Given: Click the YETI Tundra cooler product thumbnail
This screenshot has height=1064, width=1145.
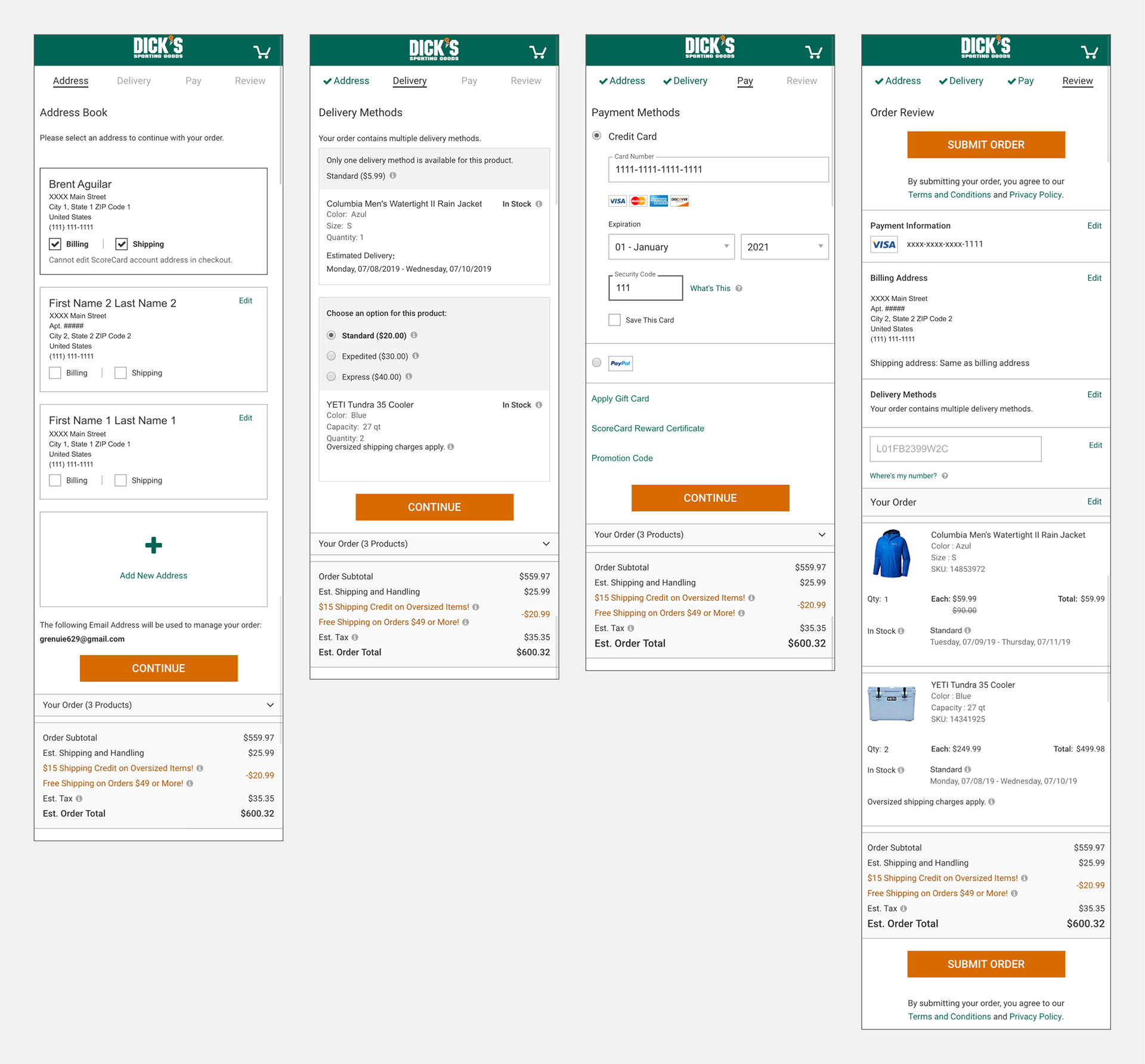Looking at the screenshot, I should (892, 703).
